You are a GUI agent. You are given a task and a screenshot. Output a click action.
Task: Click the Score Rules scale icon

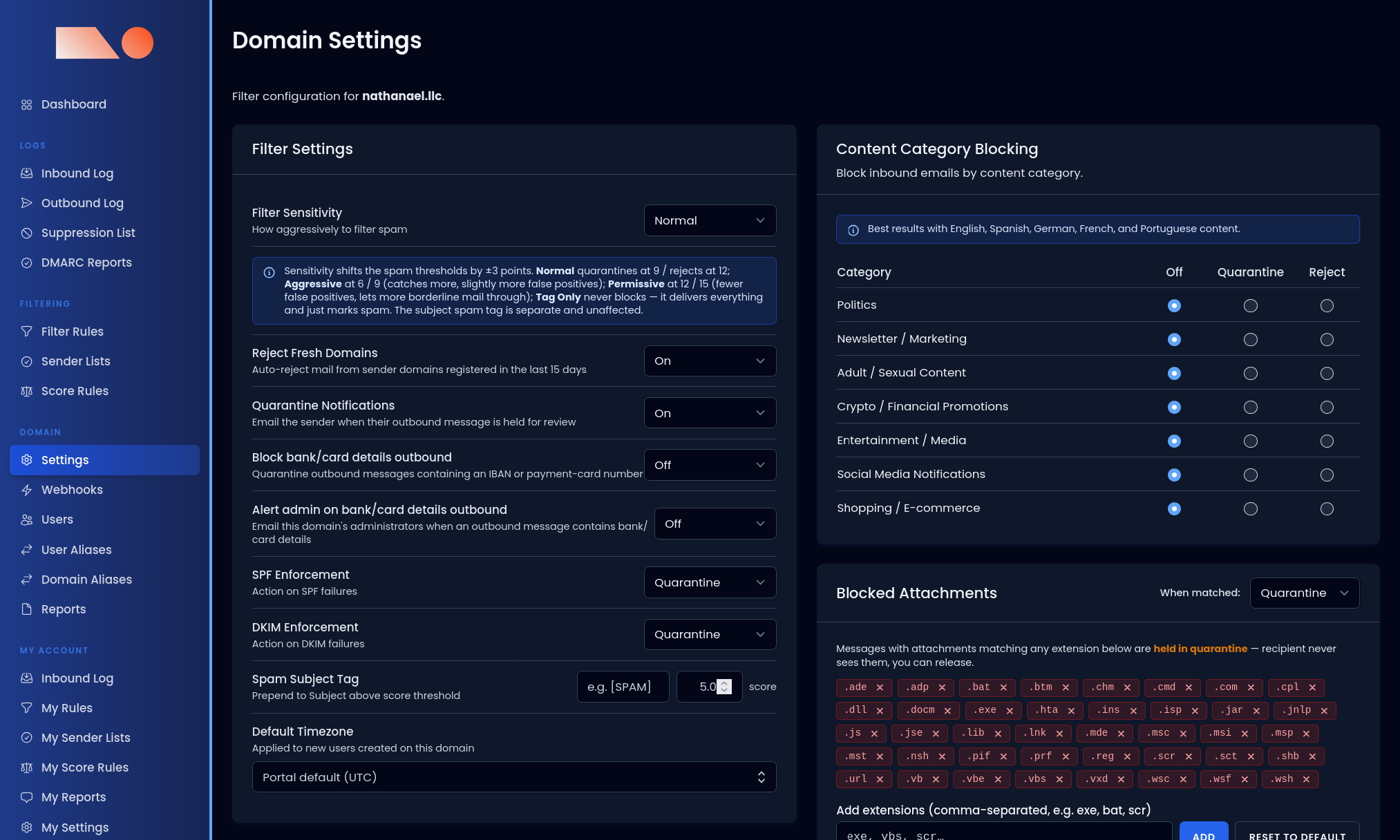coord(27,391)
